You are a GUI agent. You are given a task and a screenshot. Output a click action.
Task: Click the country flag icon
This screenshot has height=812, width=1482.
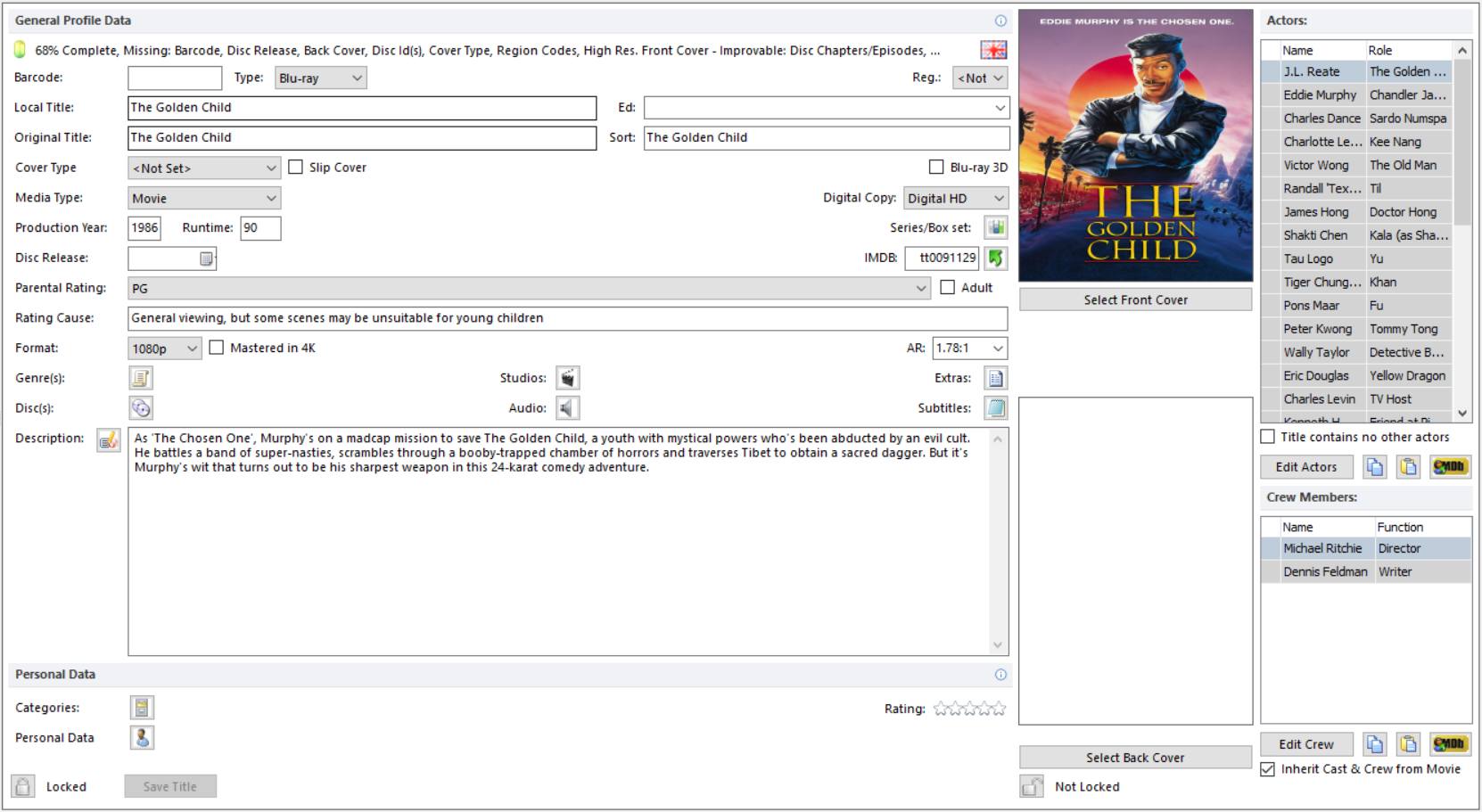[x=993, y=50]
